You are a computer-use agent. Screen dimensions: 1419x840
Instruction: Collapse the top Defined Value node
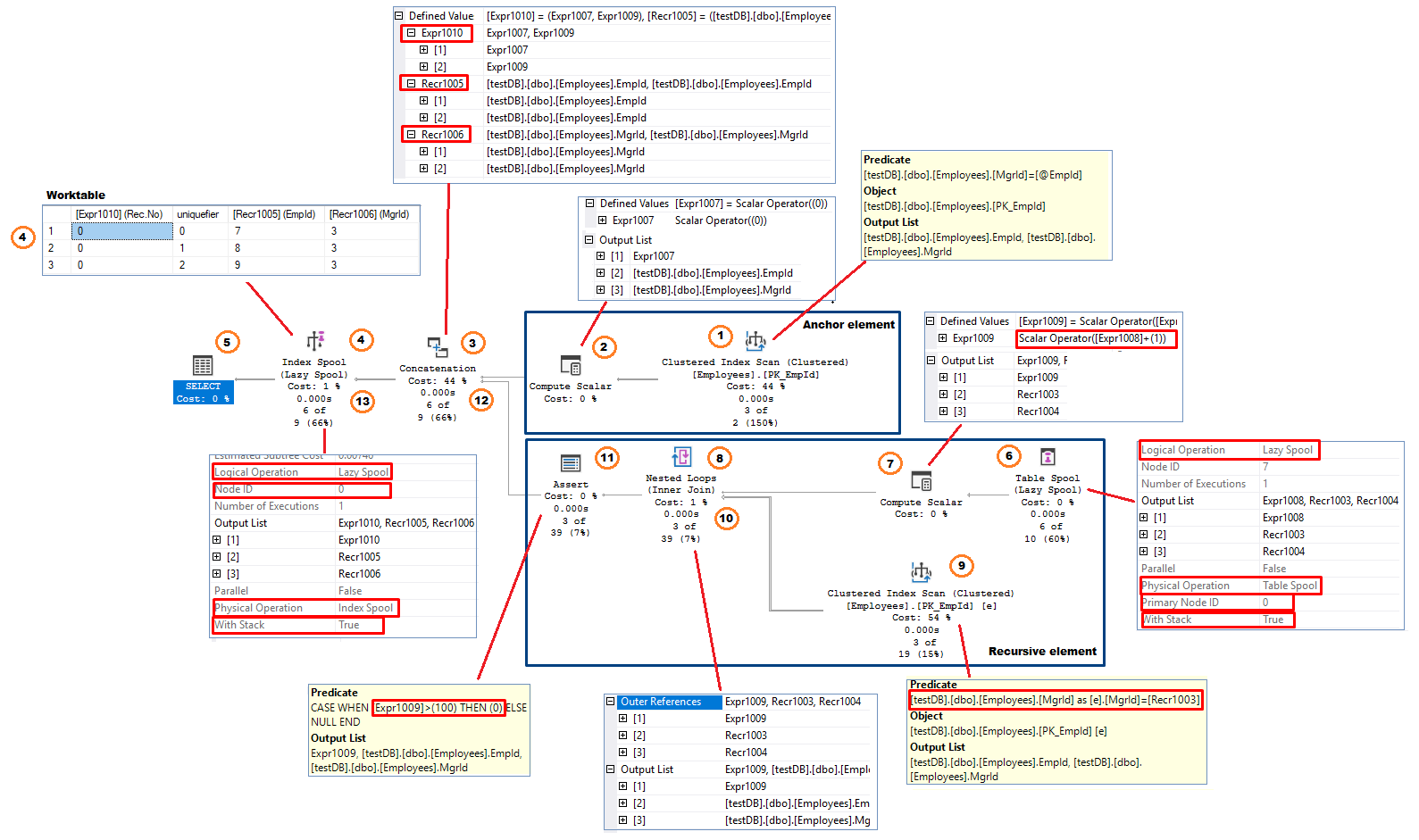[399, 16]
